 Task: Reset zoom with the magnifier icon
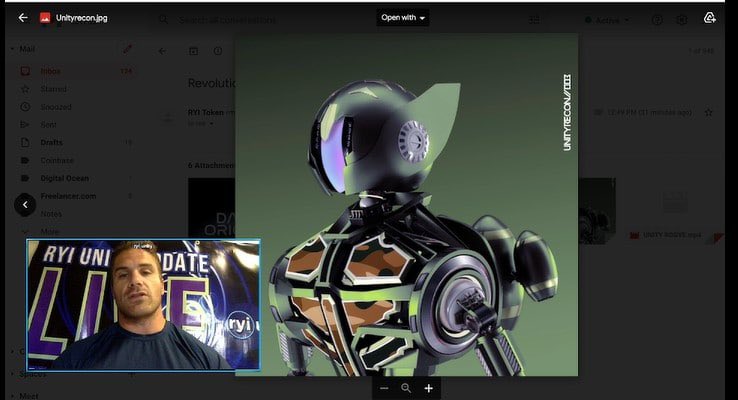coord(406,388)
